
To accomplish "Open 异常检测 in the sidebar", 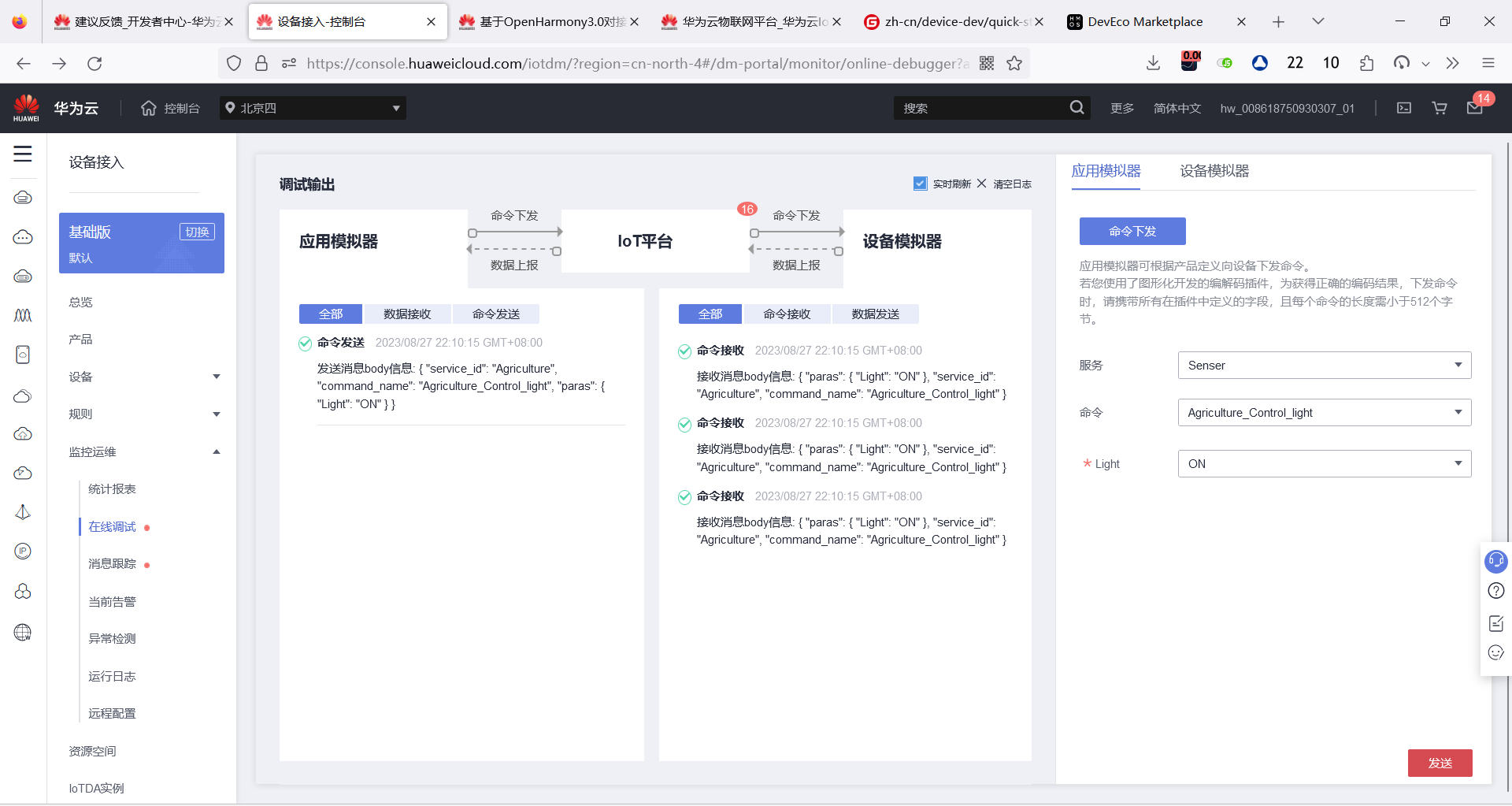I will click(112, 638).
